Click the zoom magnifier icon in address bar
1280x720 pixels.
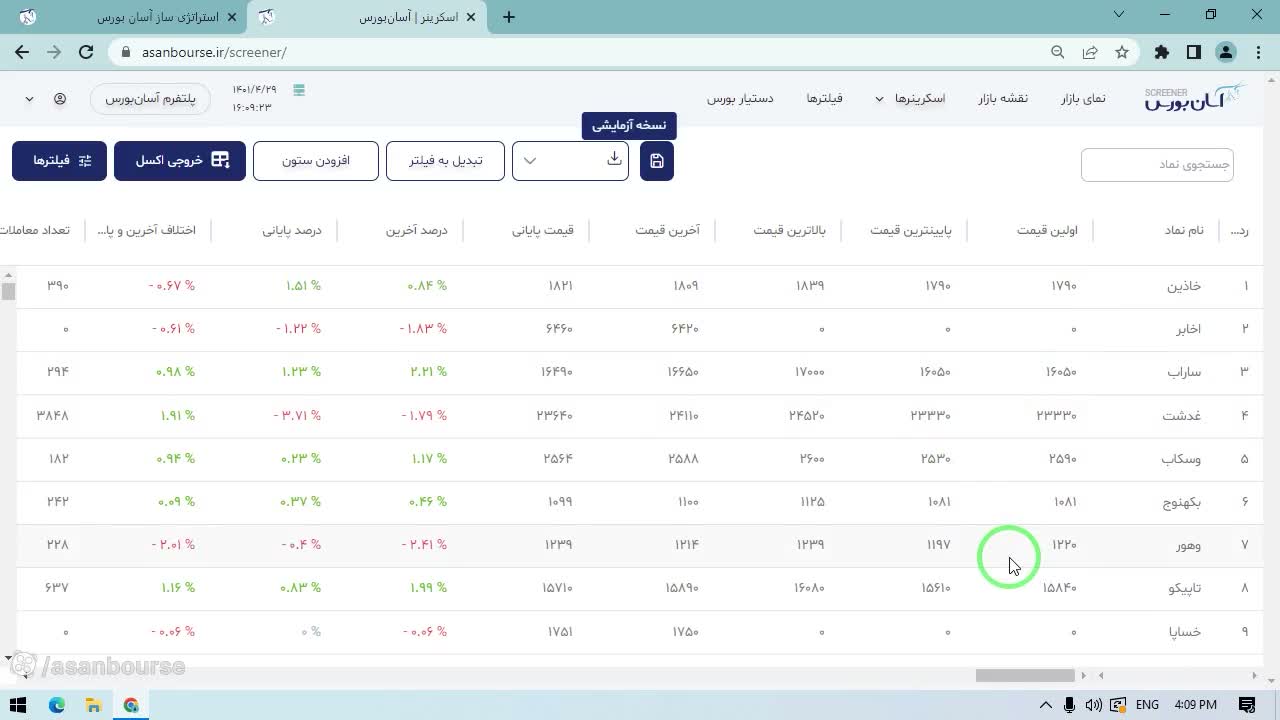(1058, 52)
